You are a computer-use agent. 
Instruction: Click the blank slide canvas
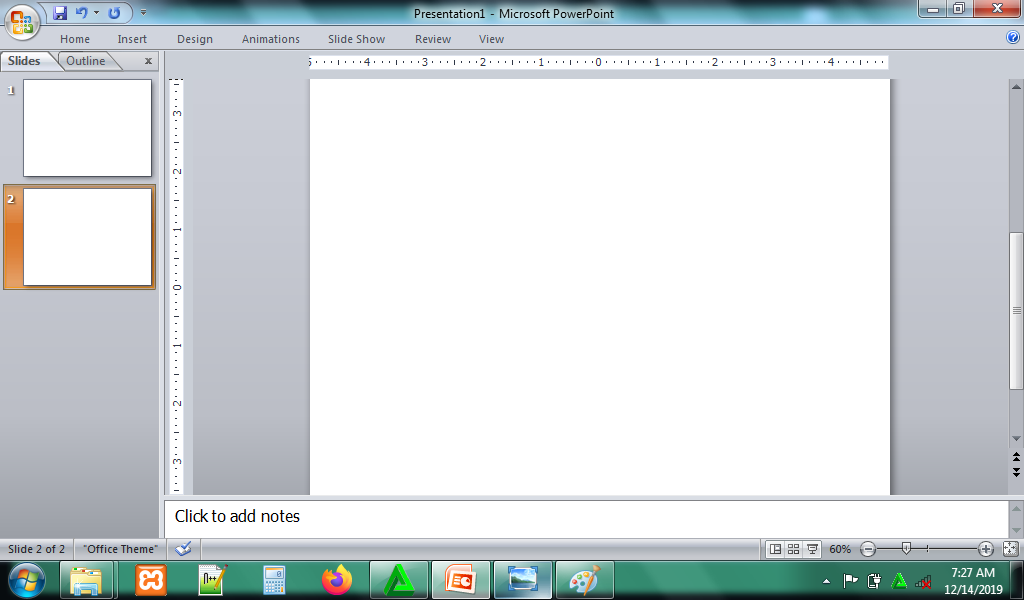tap(600, 287)
